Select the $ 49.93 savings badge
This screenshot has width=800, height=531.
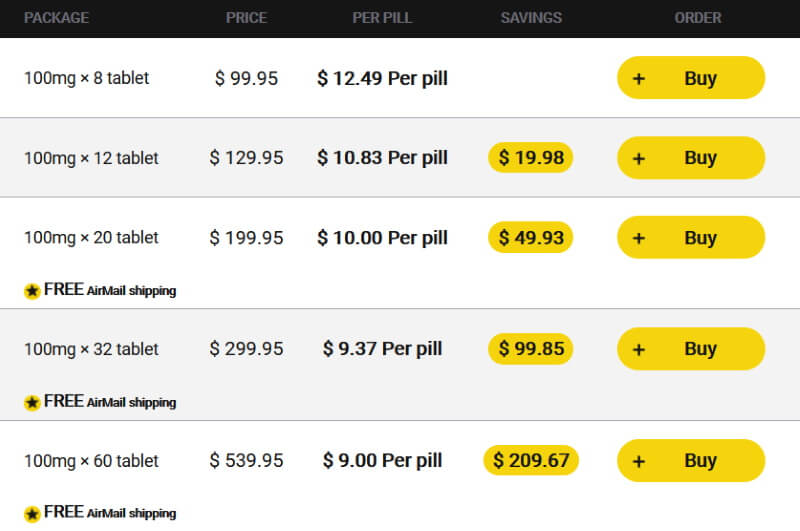531,238
